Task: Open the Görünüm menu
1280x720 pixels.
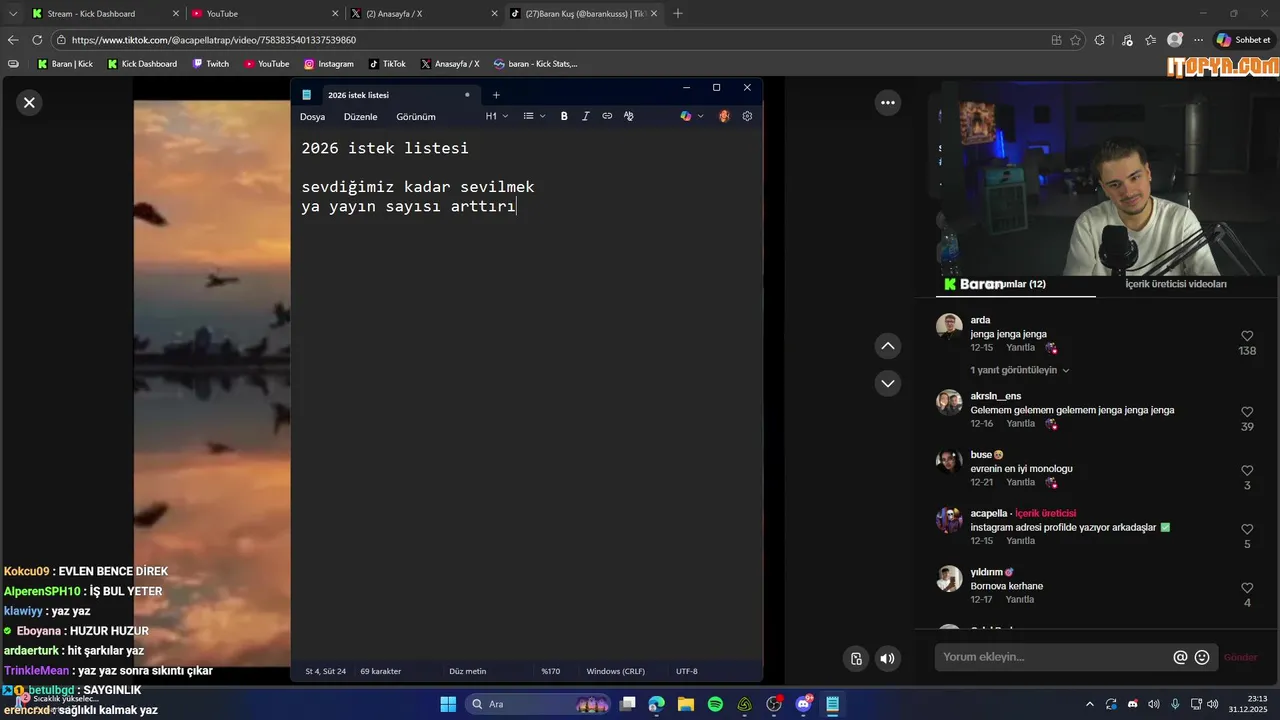Action: (416, 117)
